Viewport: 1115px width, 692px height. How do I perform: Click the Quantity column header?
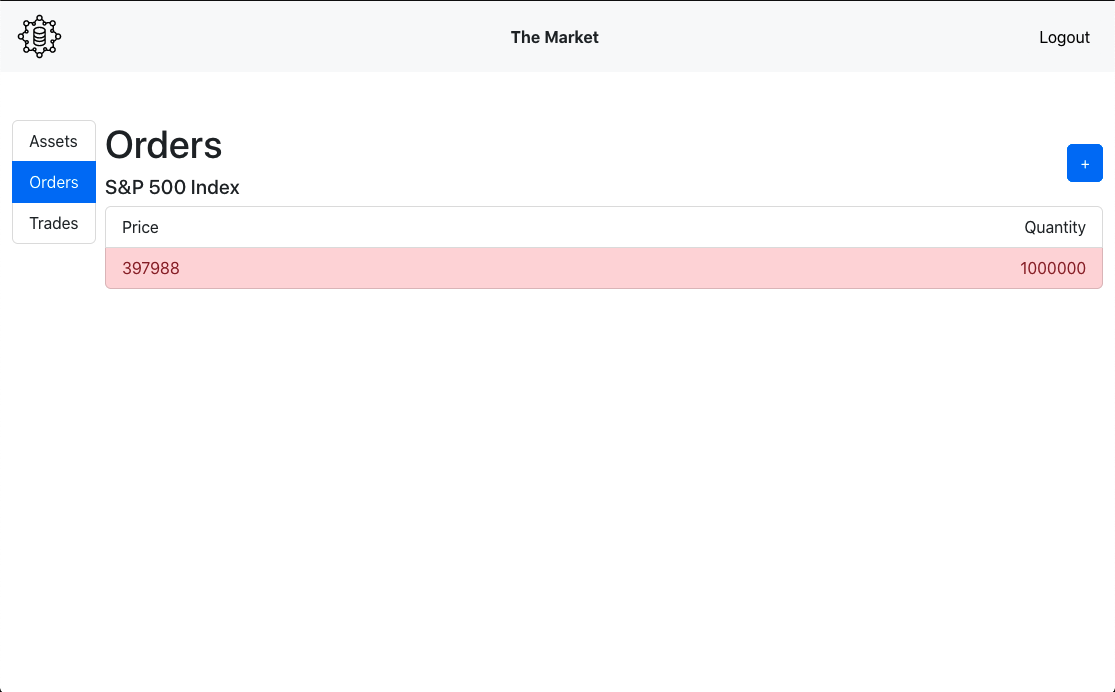point(1055,227)
